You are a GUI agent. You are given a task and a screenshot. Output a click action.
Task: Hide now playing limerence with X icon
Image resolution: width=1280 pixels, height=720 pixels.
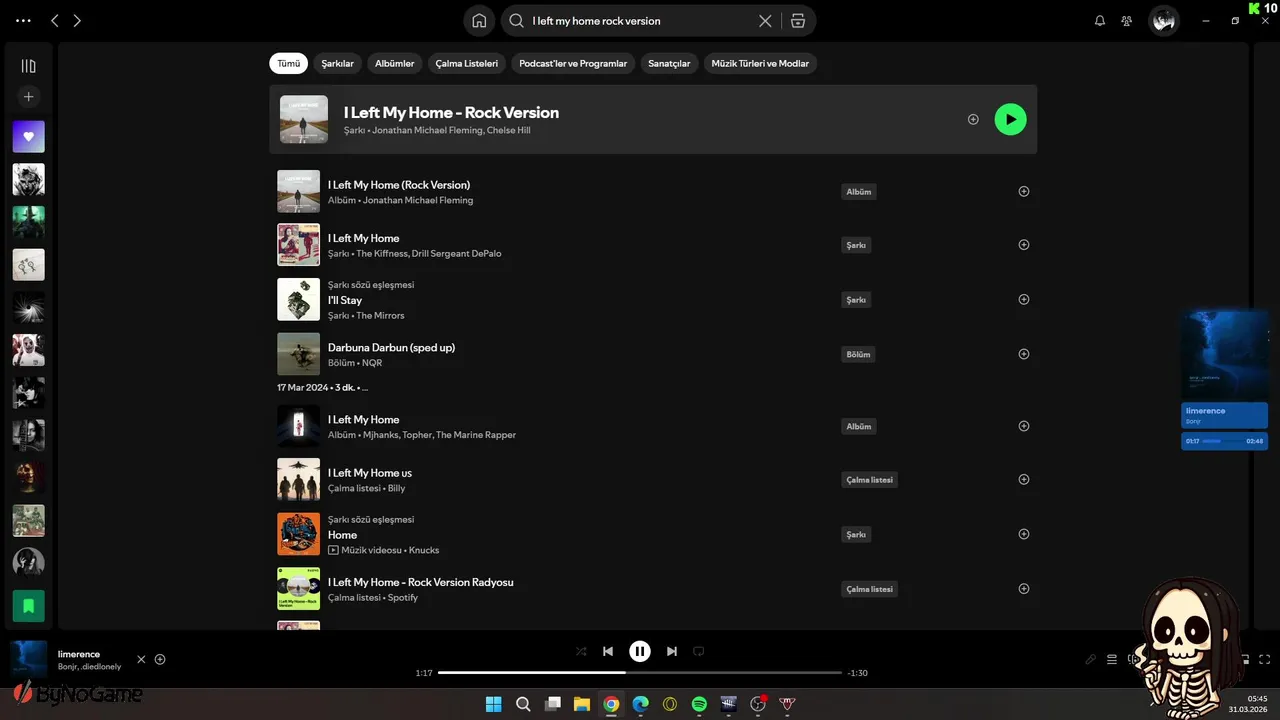click(141, 659)
